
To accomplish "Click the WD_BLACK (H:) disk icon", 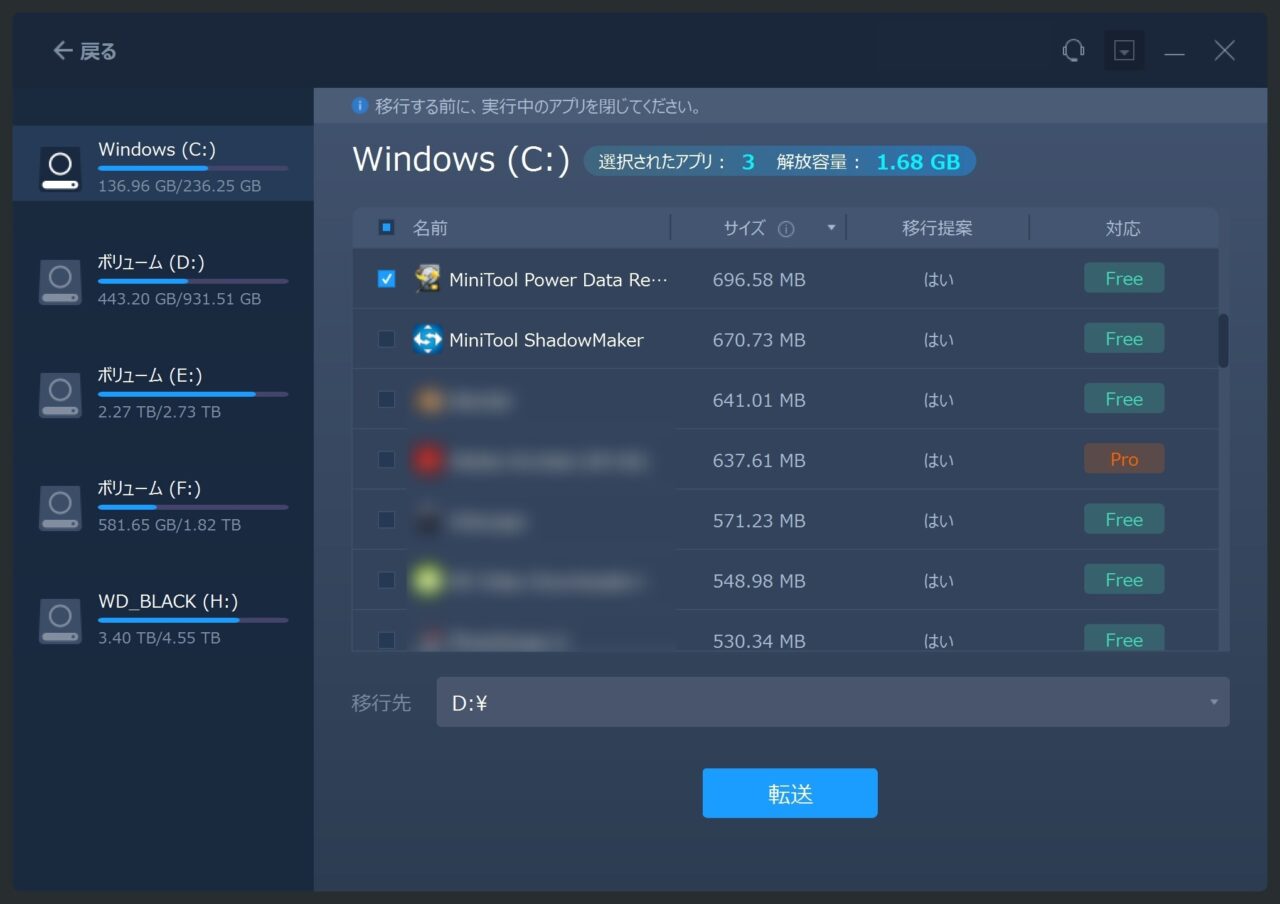I will [60, 620].
